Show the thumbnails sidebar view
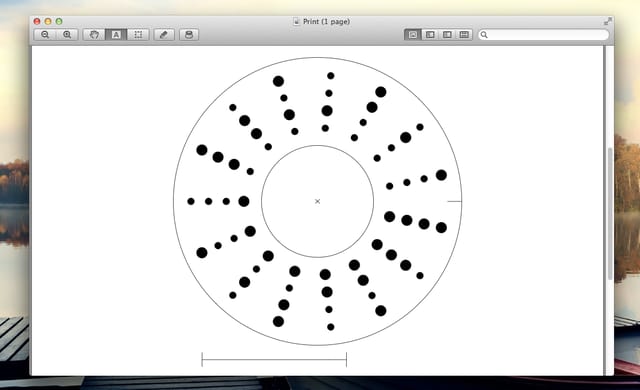The image size is (640, 390). click(x=430, y=35)
